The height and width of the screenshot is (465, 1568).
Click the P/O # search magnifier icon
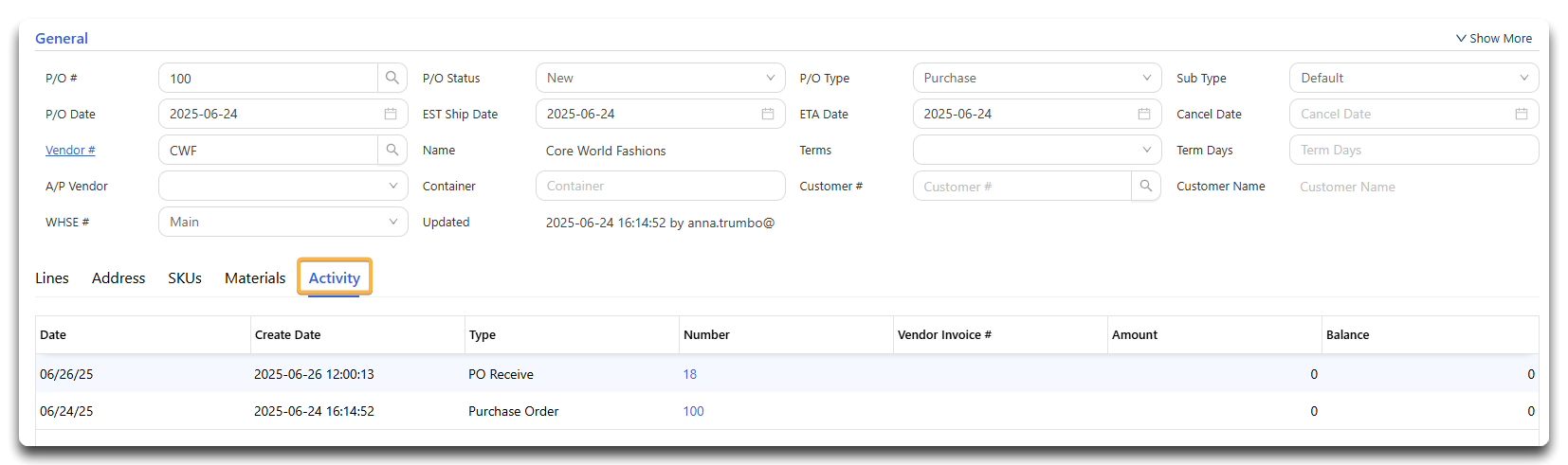pos(392,78)
